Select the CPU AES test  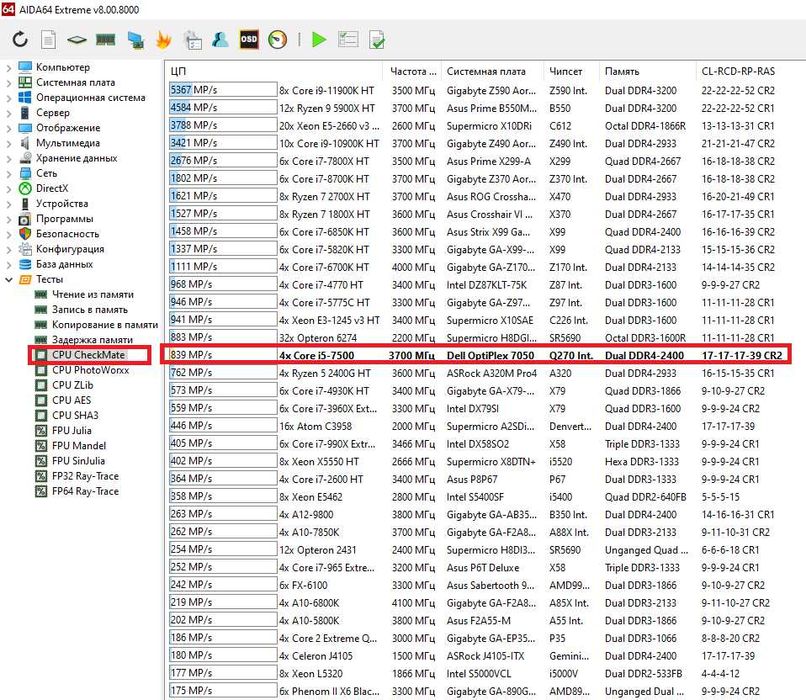(71, 400)
